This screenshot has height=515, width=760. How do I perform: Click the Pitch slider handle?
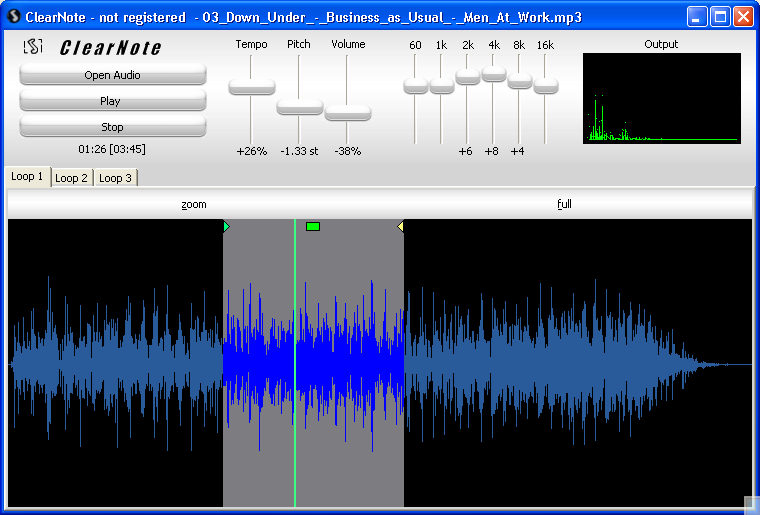(x=299, y=107)
